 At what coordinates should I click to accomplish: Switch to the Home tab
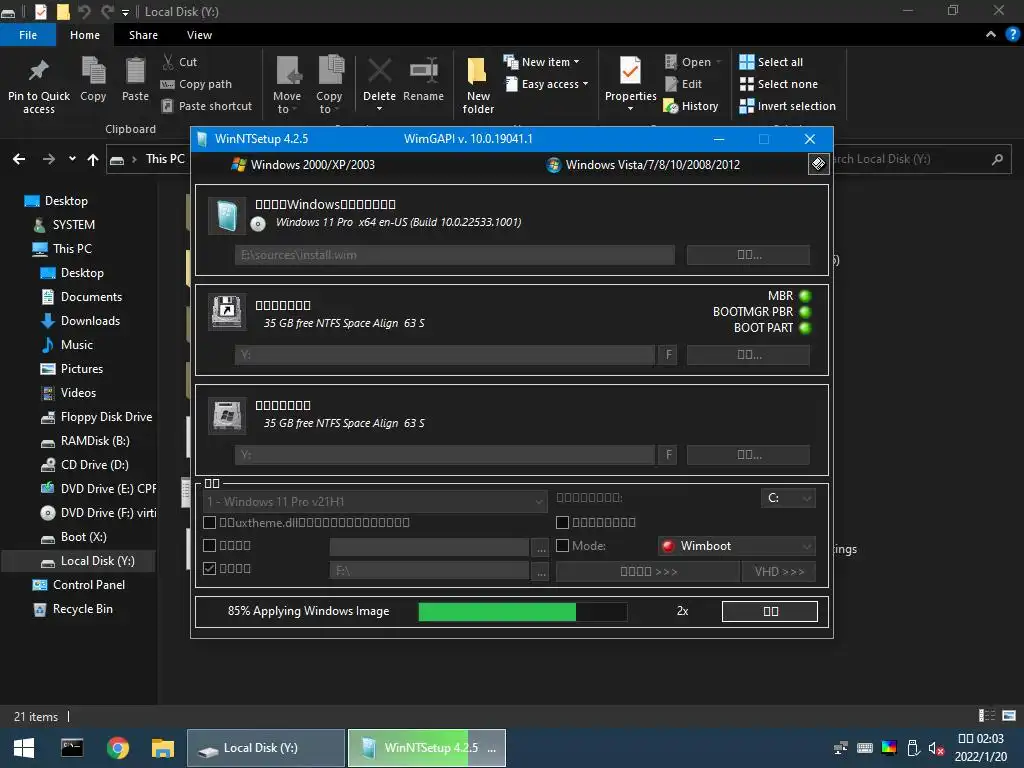pyautogui.click(x=85, y=35)
